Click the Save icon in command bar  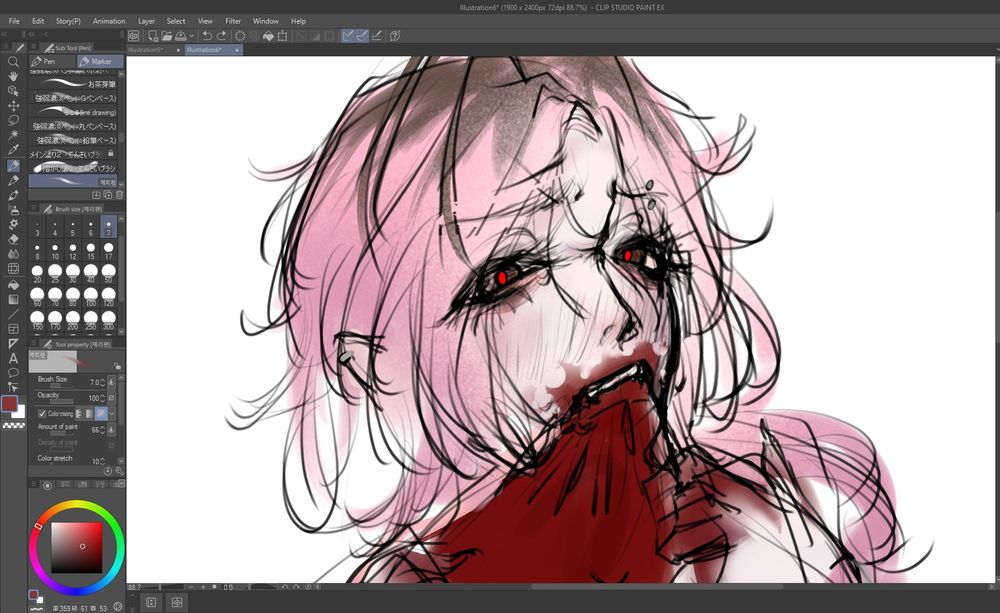180,36
